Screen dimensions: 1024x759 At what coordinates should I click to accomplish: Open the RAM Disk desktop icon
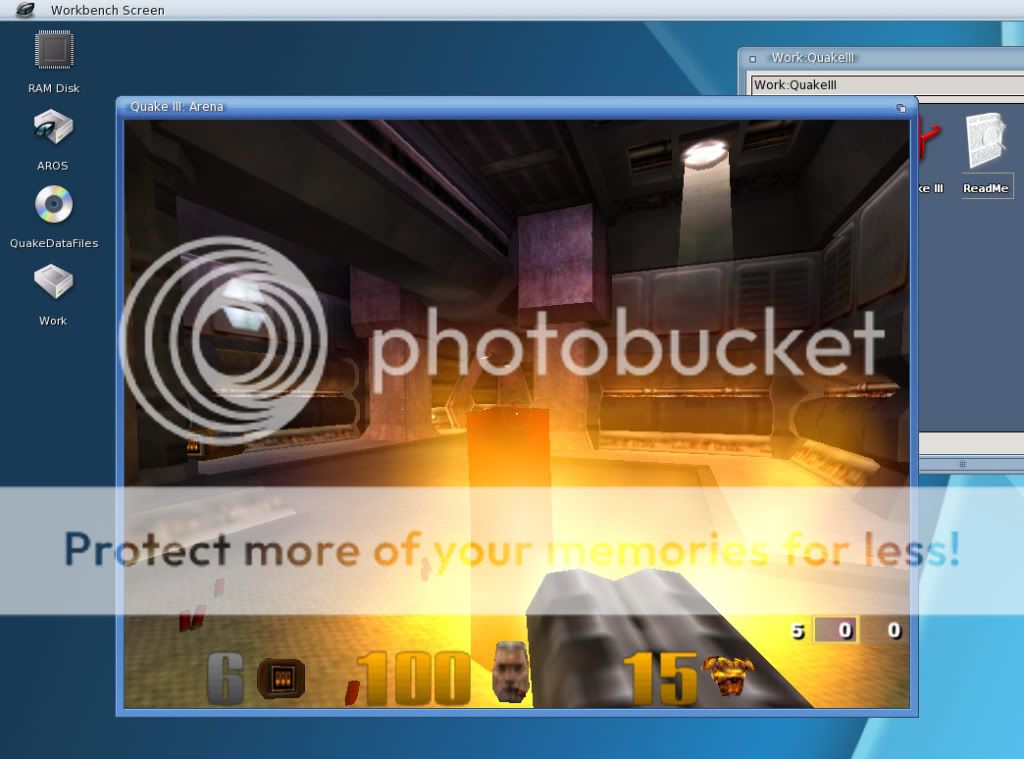pyautogui.click(x=54, y=52)
